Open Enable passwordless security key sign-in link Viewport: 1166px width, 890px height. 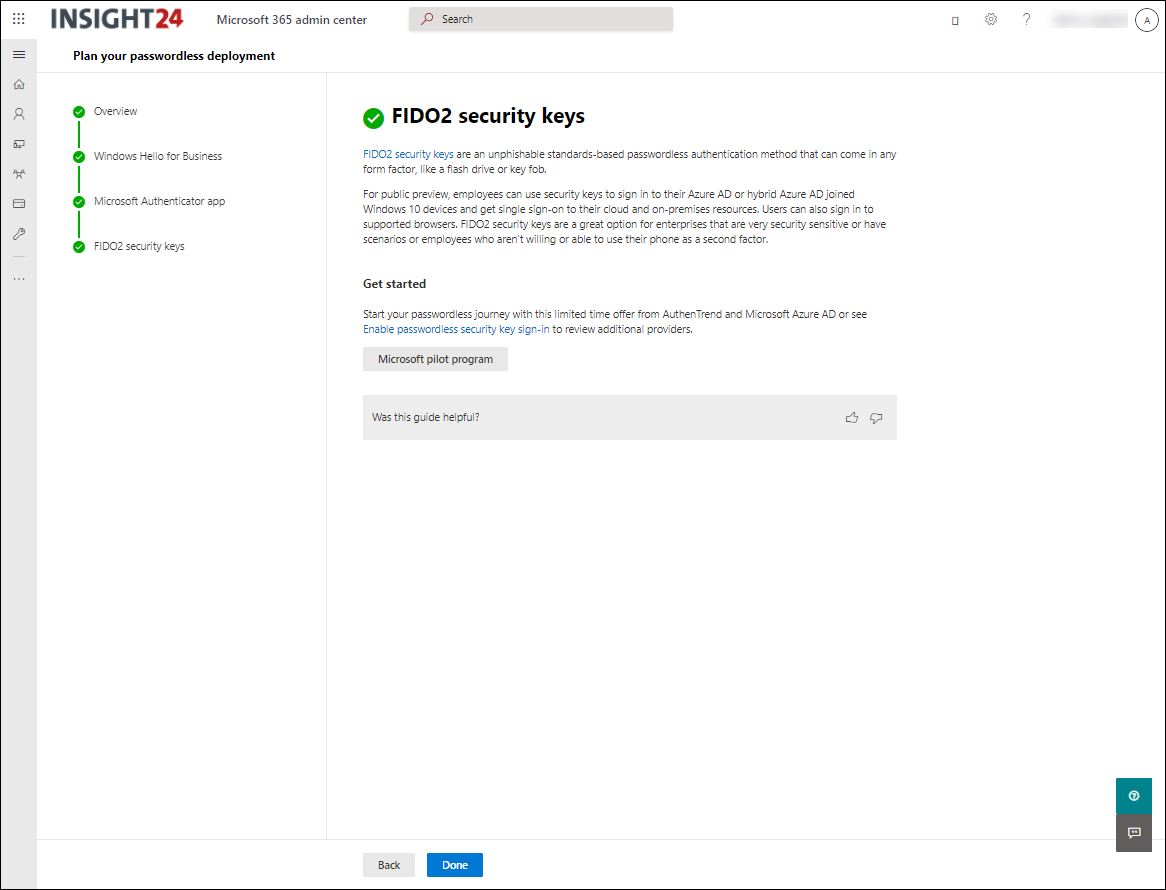456,329
